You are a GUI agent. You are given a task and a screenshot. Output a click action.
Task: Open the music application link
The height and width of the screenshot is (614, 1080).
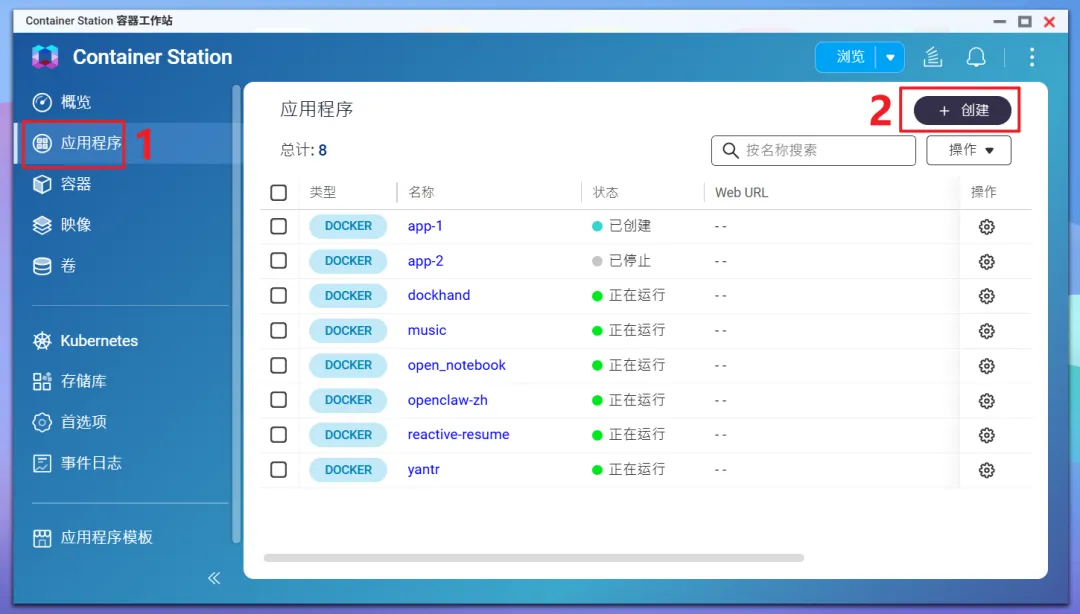point(426,330)
